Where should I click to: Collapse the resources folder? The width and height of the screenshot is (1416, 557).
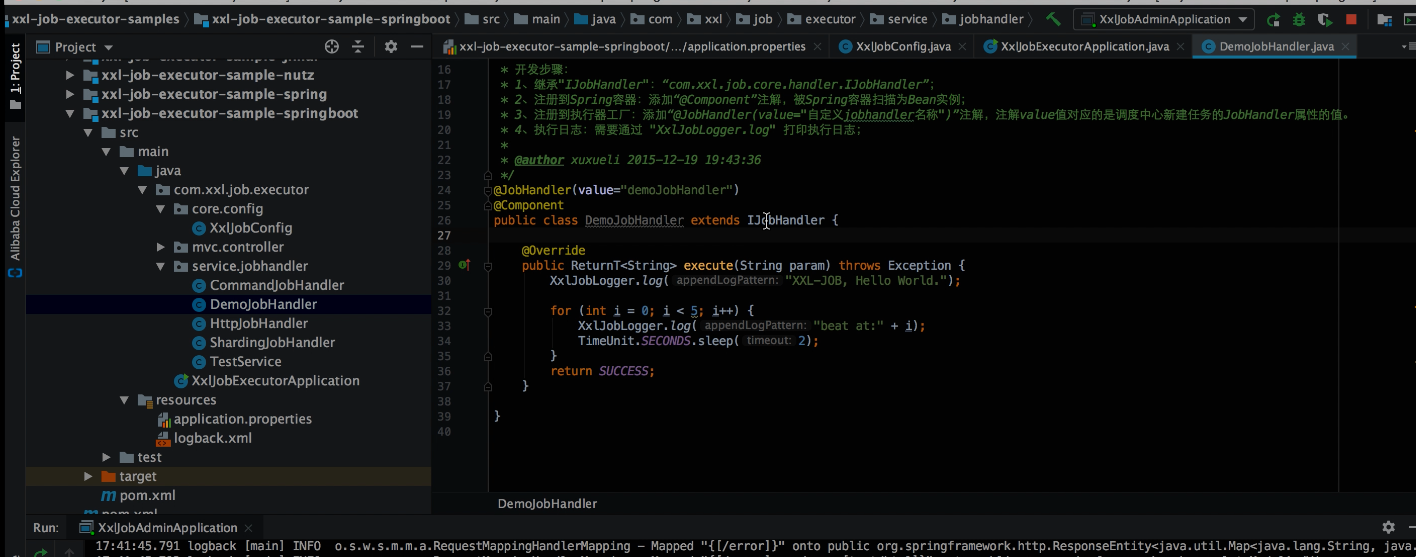click(x=124, y=399)
